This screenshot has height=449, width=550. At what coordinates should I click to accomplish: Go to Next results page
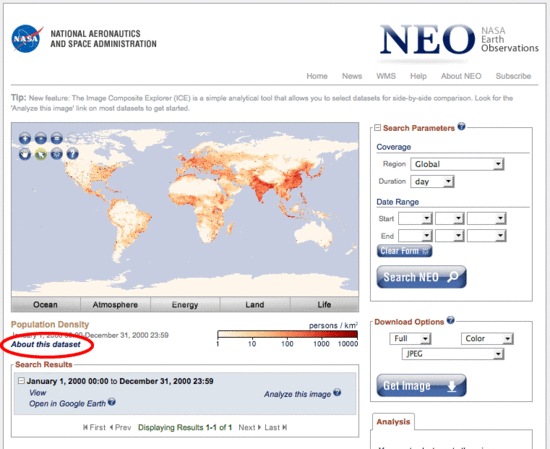tap(250, 427)
